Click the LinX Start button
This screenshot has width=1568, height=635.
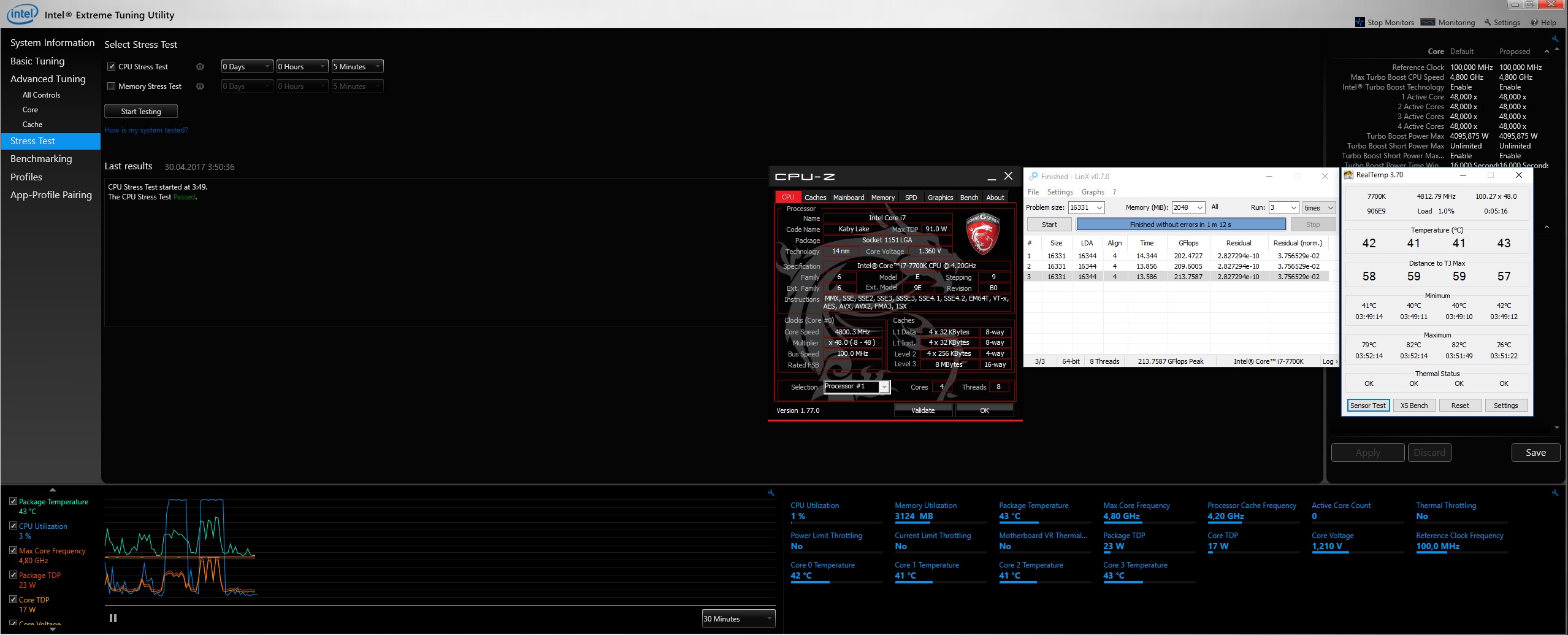[1049, 225]
